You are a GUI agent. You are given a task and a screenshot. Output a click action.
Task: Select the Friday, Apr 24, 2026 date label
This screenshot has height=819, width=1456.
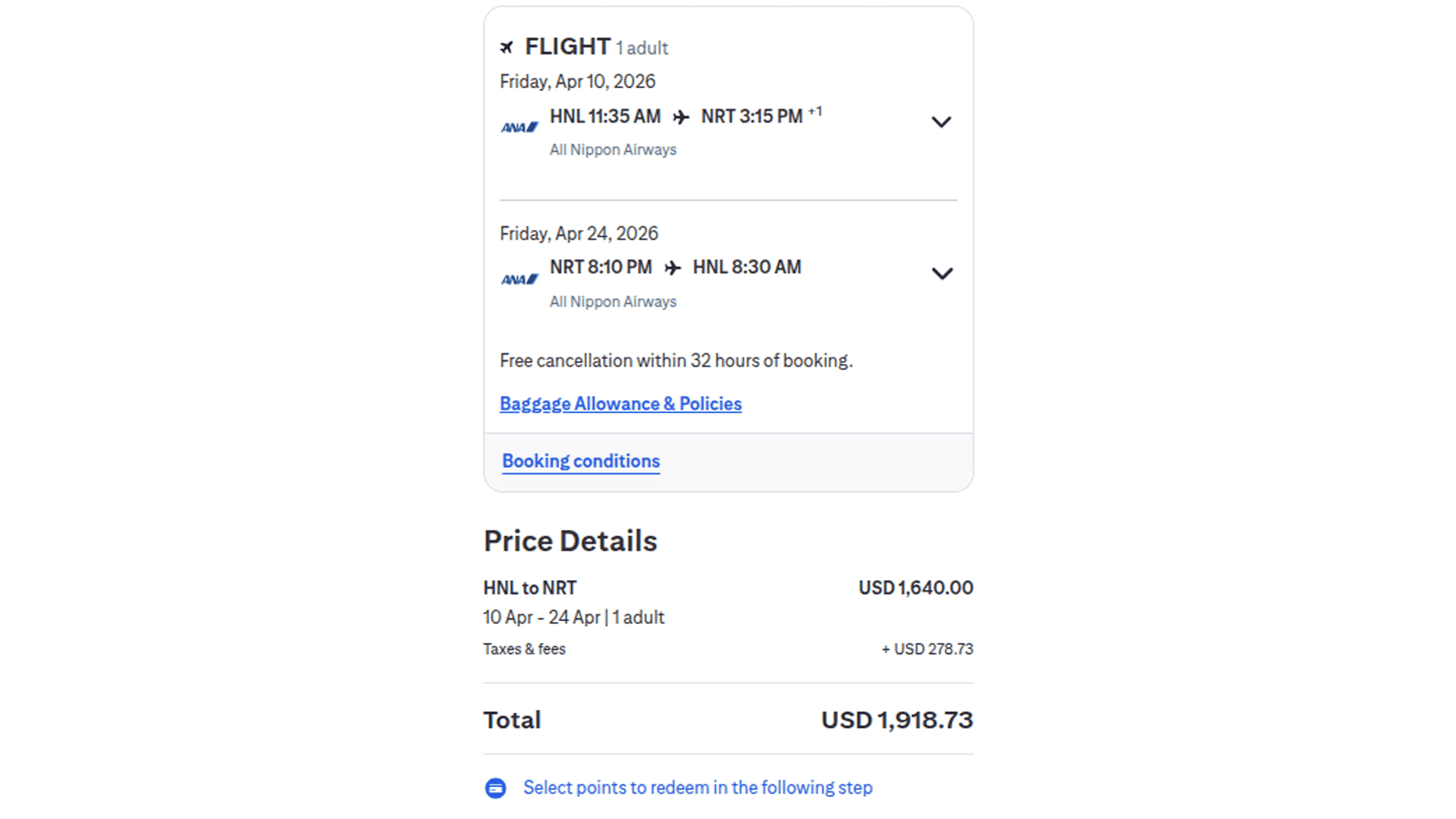point(579,233)
